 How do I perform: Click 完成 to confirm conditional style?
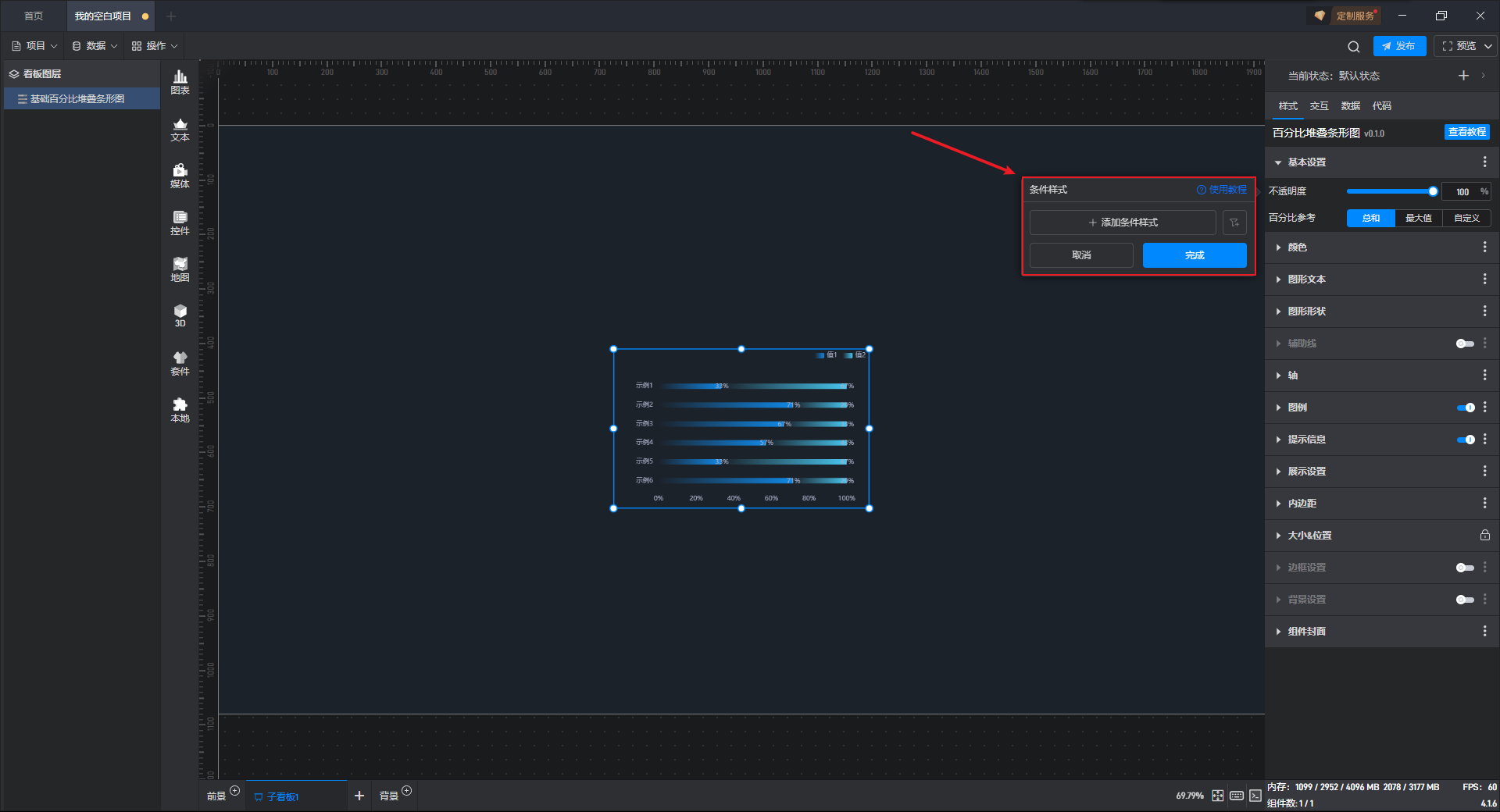point(1195,255)
